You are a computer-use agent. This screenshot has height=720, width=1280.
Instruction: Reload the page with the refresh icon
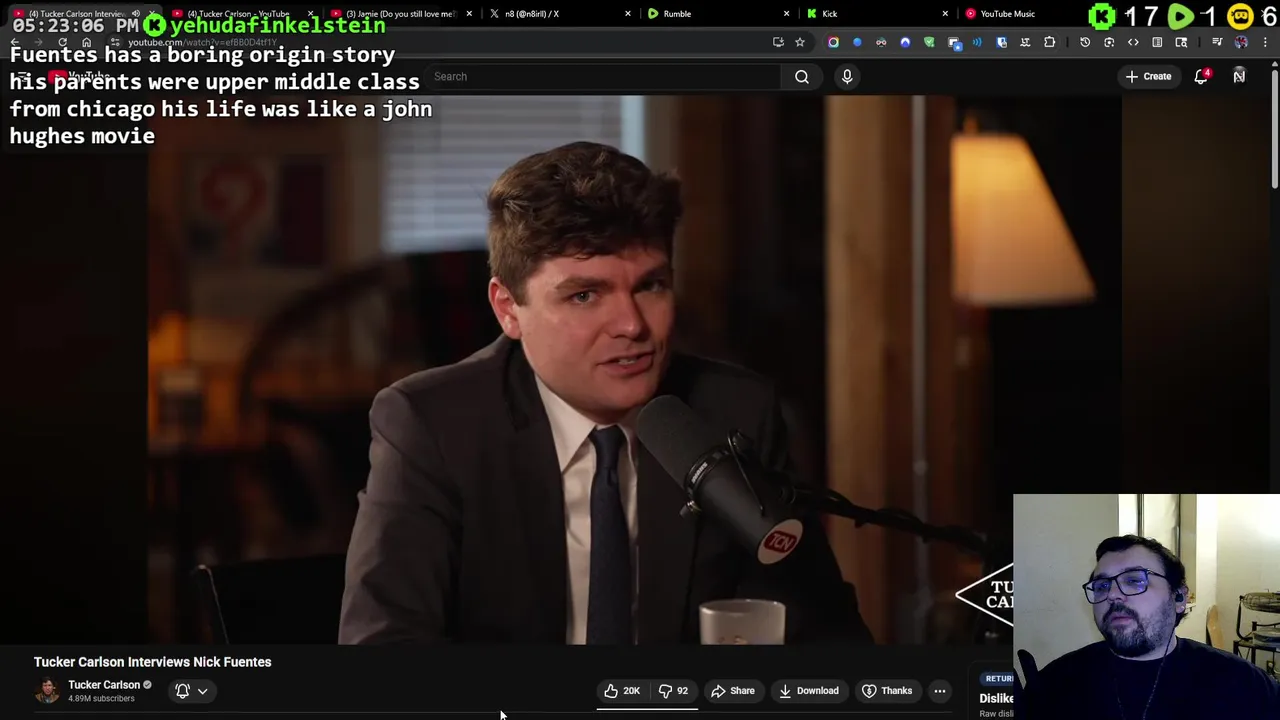(62, 42)
